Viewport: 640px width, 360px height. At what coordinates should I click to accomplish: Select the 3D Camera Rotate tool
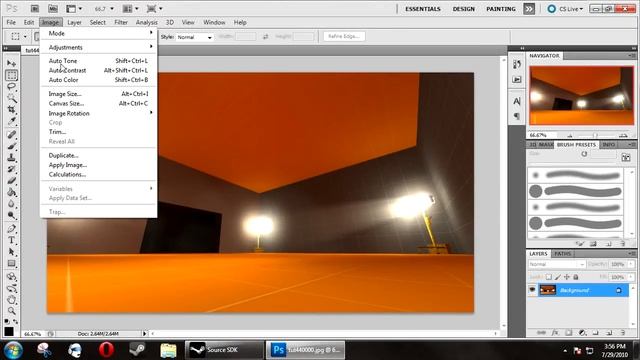pyautogui.click(x=11, y=288)
